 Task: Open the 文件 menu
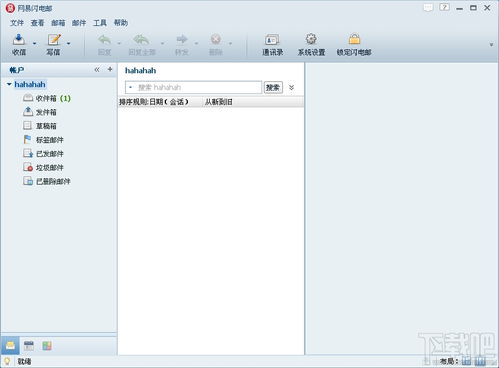pyautogui.click(x=17, y=23)
